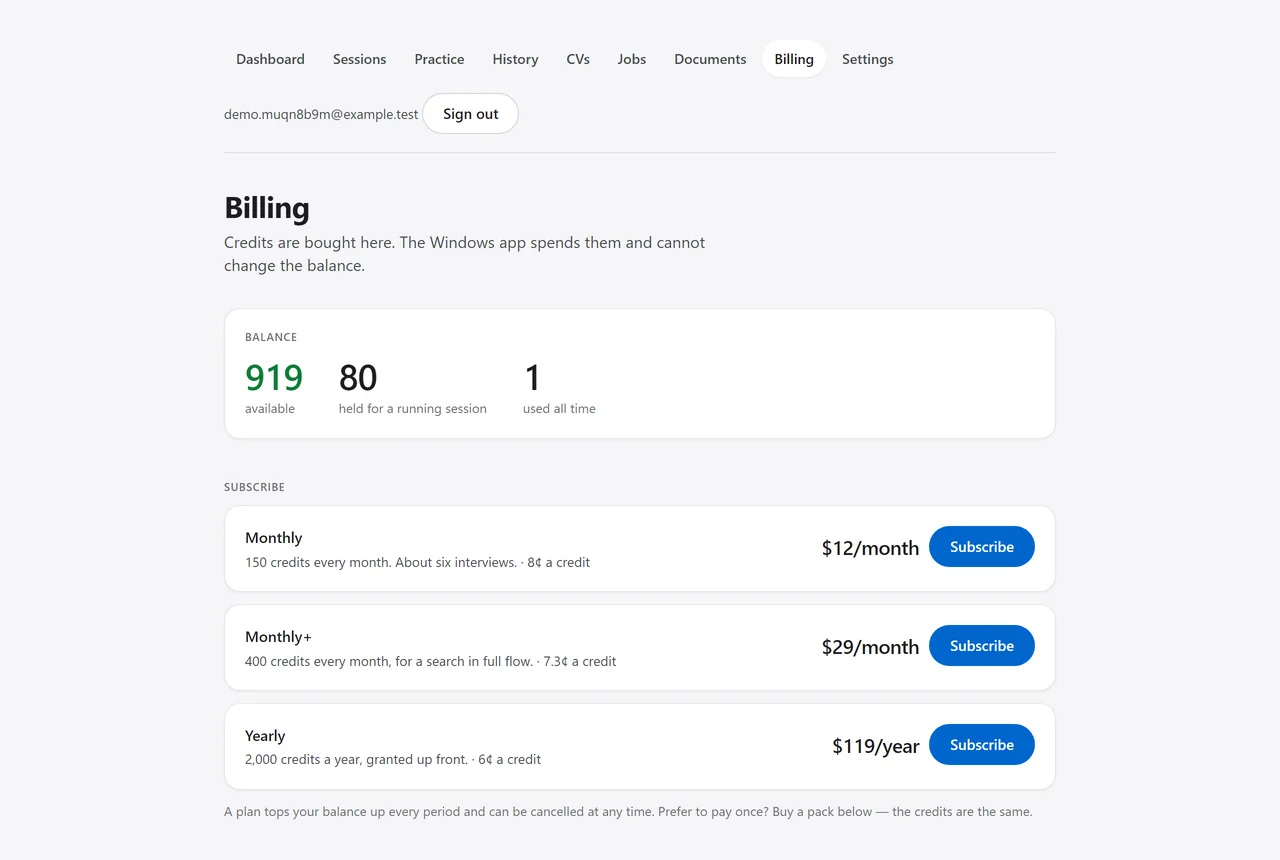Click the demo.muqn8b9m@example.test email text

coord(321,114)
